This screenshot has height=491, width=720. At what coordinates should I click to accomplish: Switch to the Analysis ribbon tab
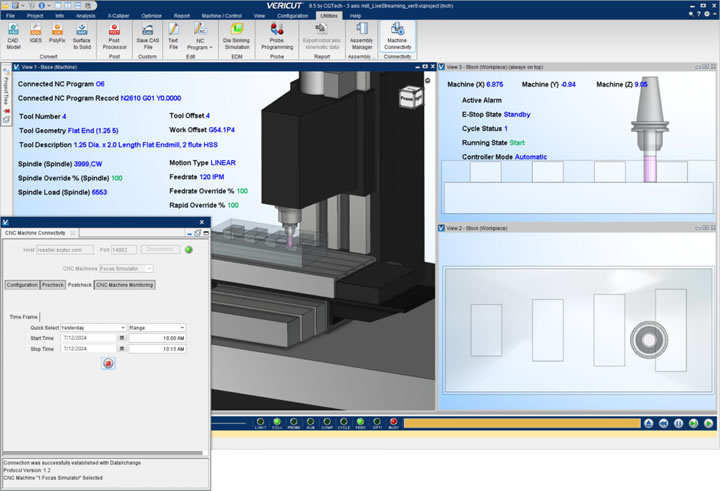coord(85,16)
